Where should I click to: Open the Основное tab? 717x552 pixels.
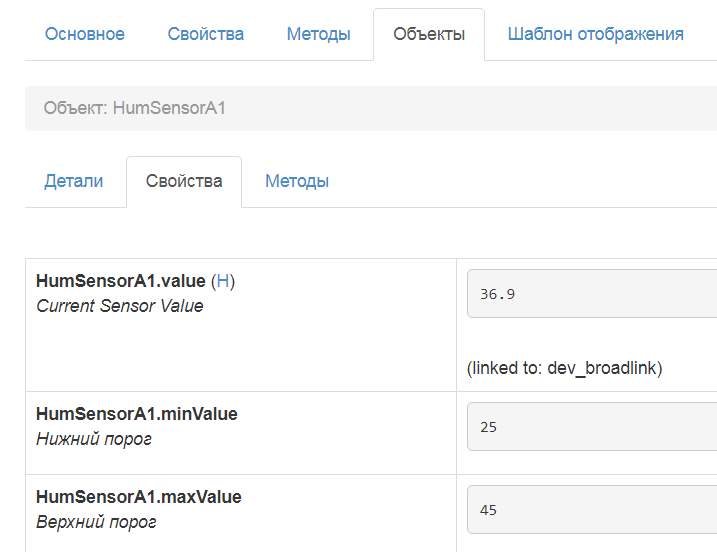tap(84, 34)
